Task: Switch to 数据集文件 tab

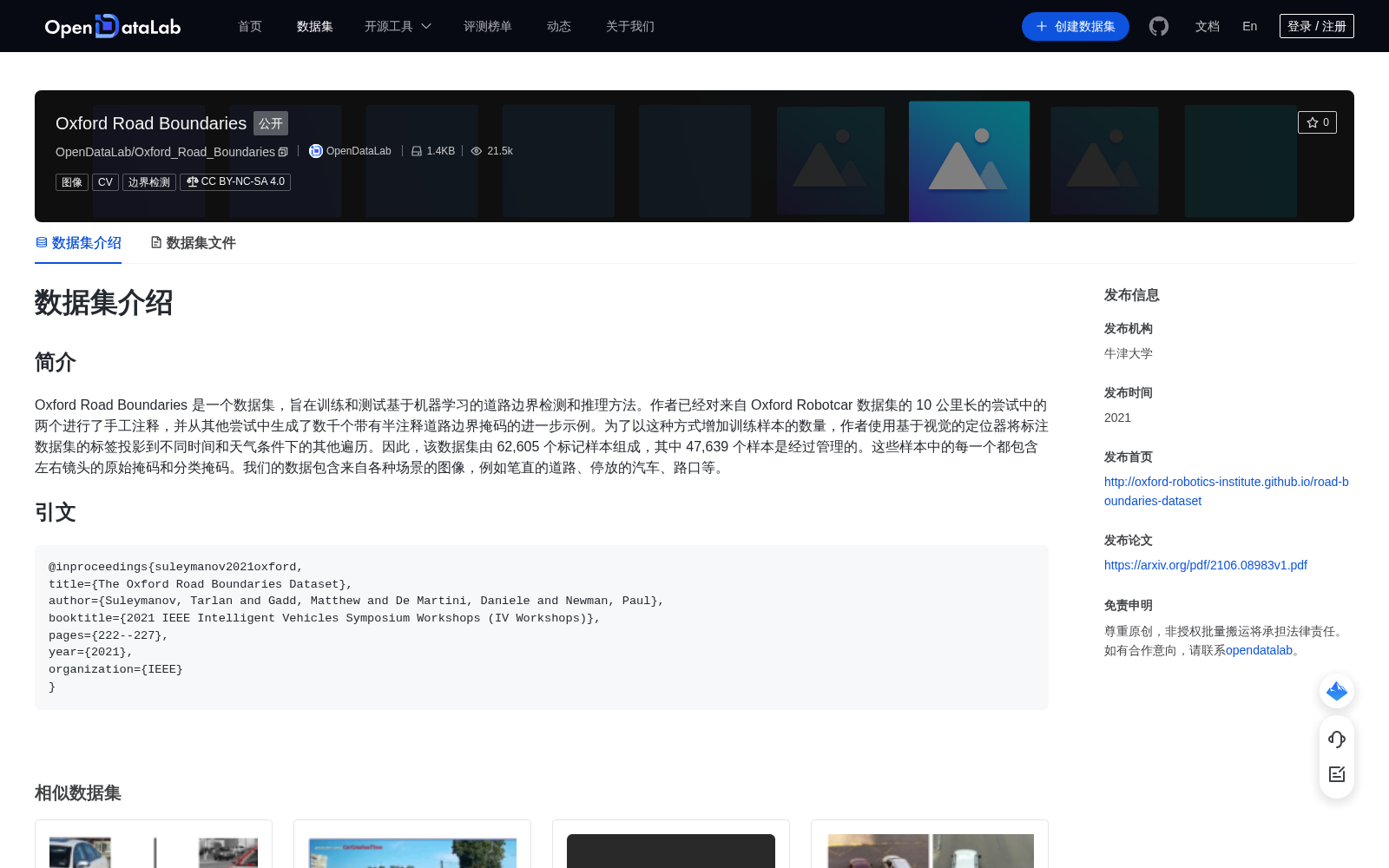Action: [193, 243]
